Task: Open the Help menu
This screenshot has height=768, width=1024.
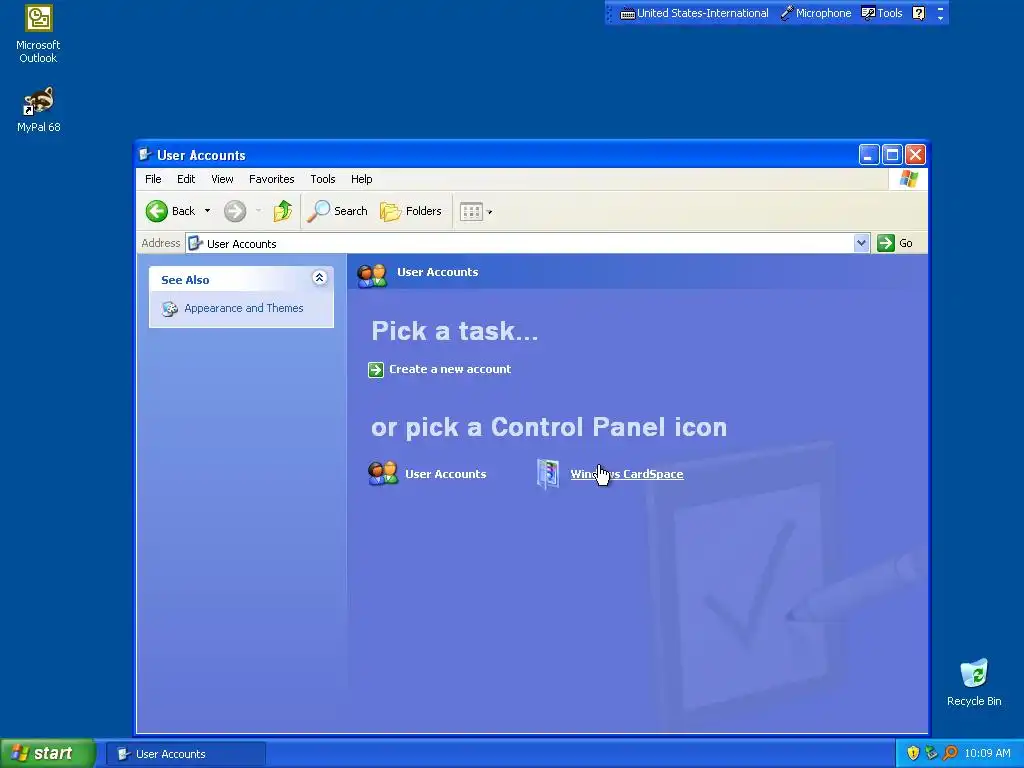Action: point(361,179)
